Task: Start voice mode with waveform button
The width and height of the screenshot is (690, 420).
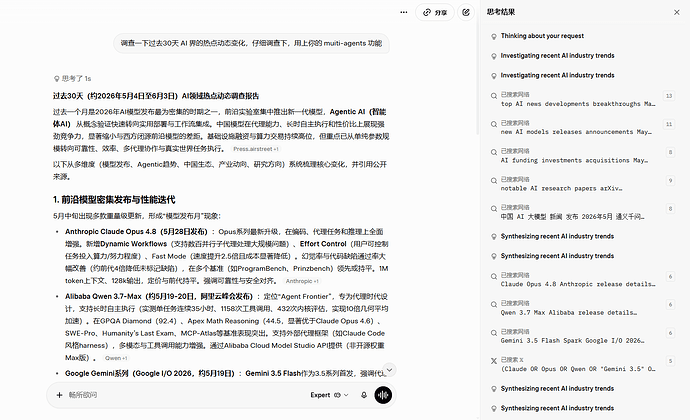Action: coord(383,395)
